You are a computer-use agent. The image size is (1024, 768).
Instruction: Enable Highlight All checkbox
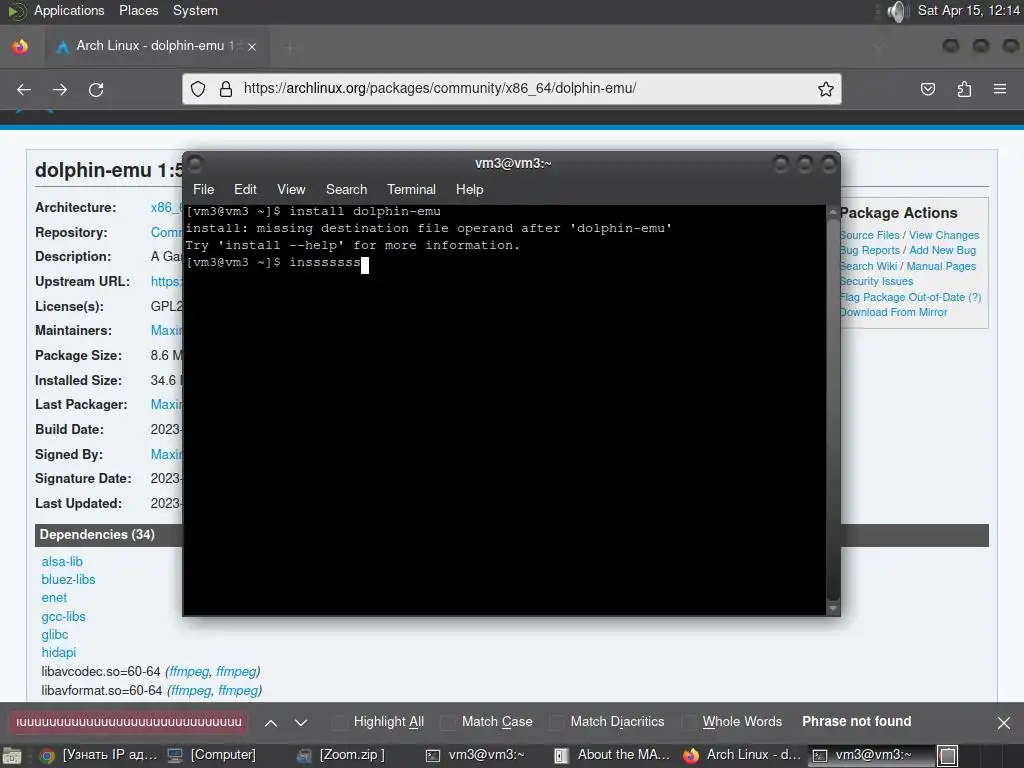(x=339, y=722)
